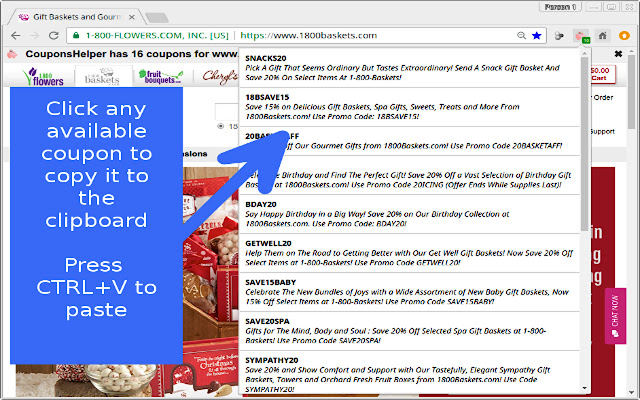Viewport: 640px width, 400px height.
Task: Open the pink Chat Now side button
Action: (x=615, y=316)
